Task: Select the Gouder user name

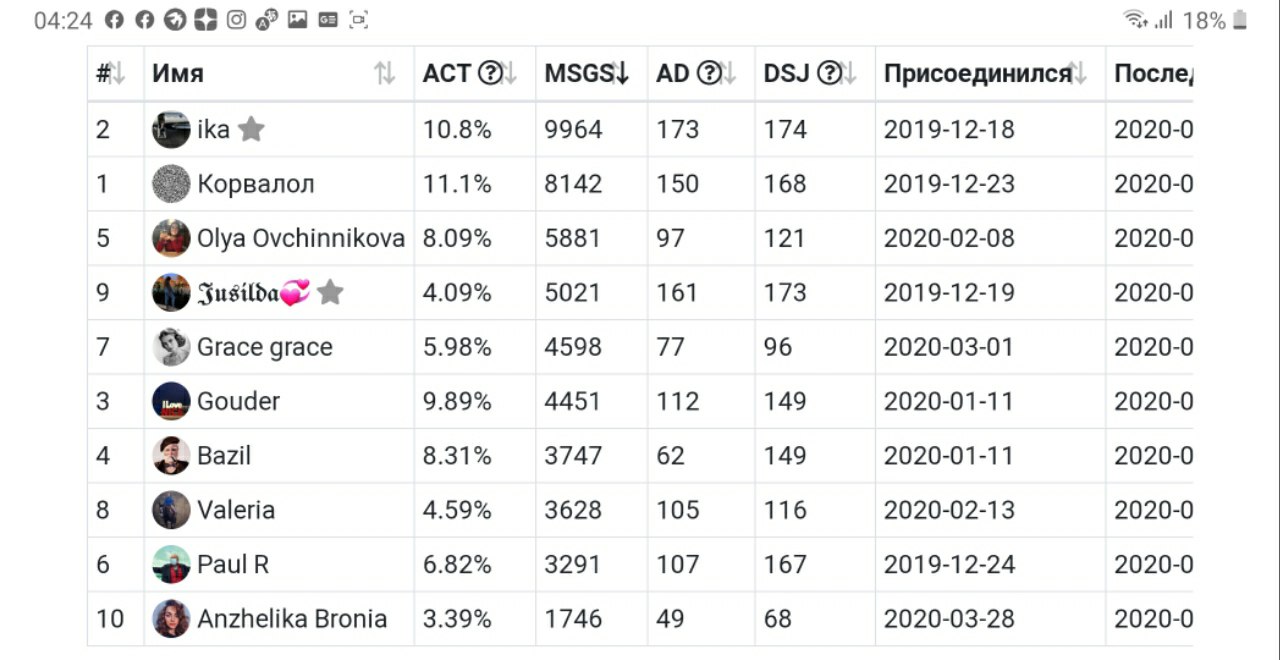Action: click(239, 401)
